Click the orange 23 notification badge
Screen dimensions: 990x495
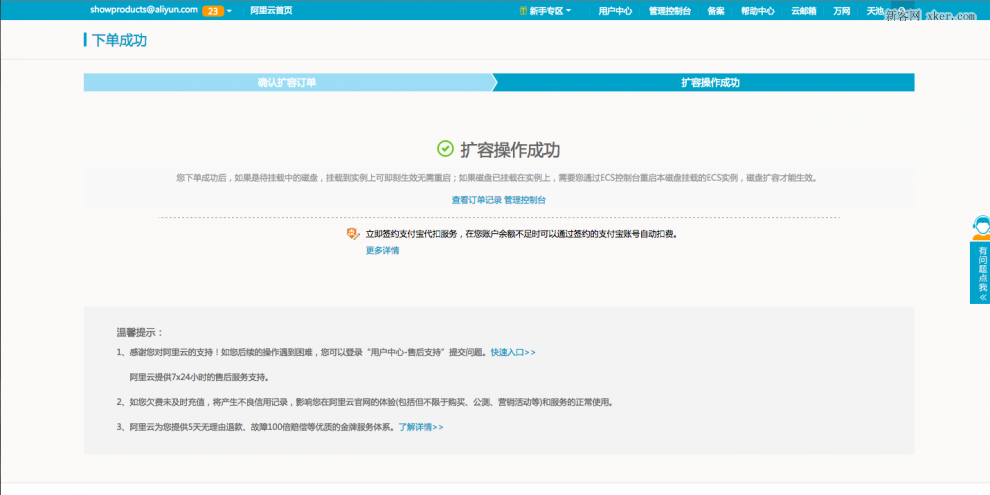pos(213,11)
